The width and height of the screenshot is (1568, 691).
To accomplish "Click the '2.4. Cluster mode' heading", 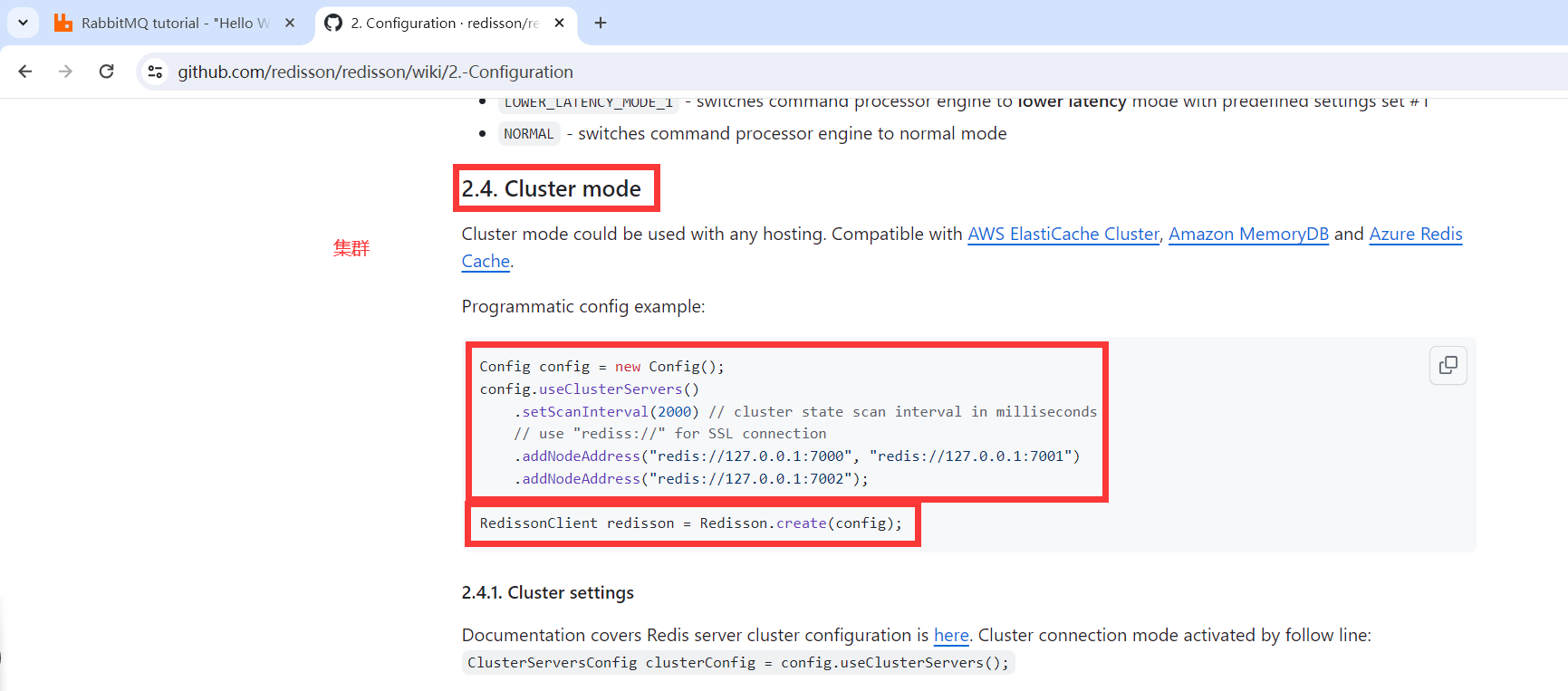I will (552, 188).
